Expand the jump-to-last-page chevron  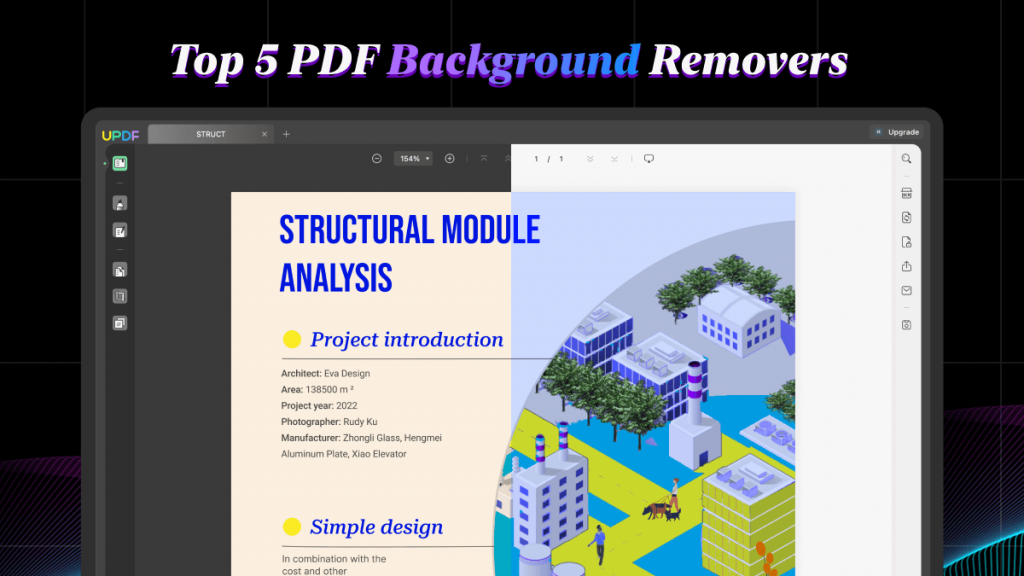click(590, 158)
